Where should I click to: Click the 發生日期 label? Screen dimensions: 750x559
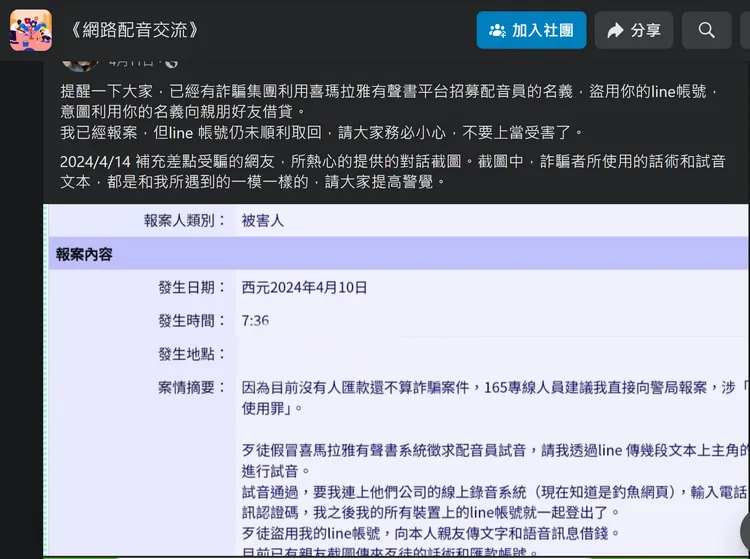pyautogui.click(x=191, y=287)
